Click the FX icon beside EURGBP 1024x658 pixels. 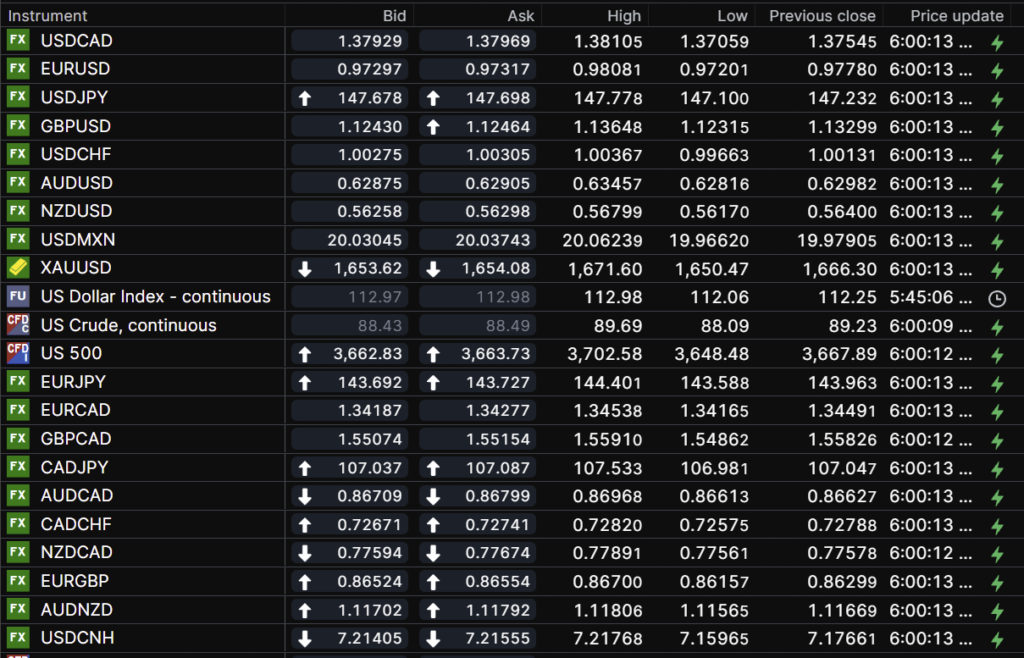pyautogui.click(x=18, y=580)
